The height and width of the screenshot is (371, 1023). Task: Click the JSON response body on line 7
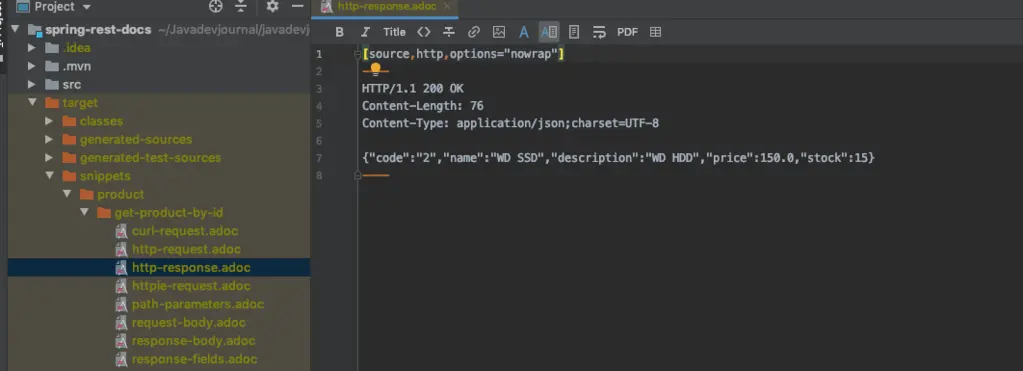618,158
